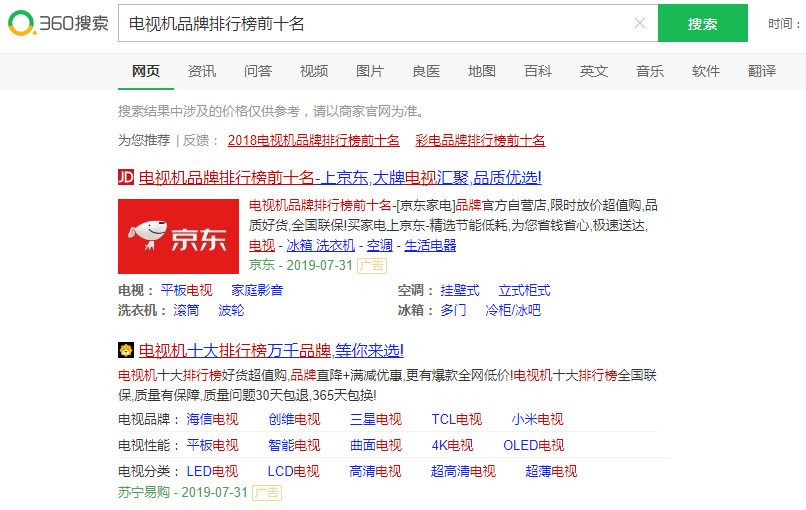Image resolution: width=806 pixels, height=510 pixels.
Task: Click the 360搜索 logo
Action: pyautogui.click(x=58, y=23)
